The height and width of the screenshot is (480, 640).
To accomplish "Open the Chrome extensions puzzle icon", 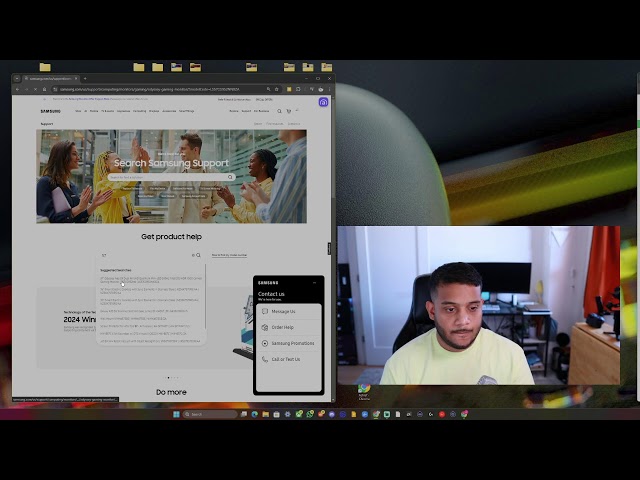I will [298, 89].
